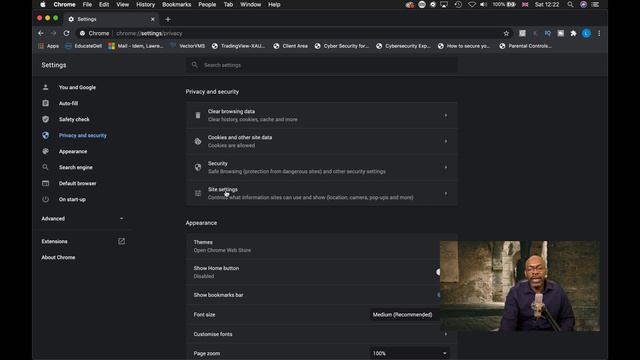Open On start-up settings
This screenshot has width=640, height=360.
[x=72, y=200]
